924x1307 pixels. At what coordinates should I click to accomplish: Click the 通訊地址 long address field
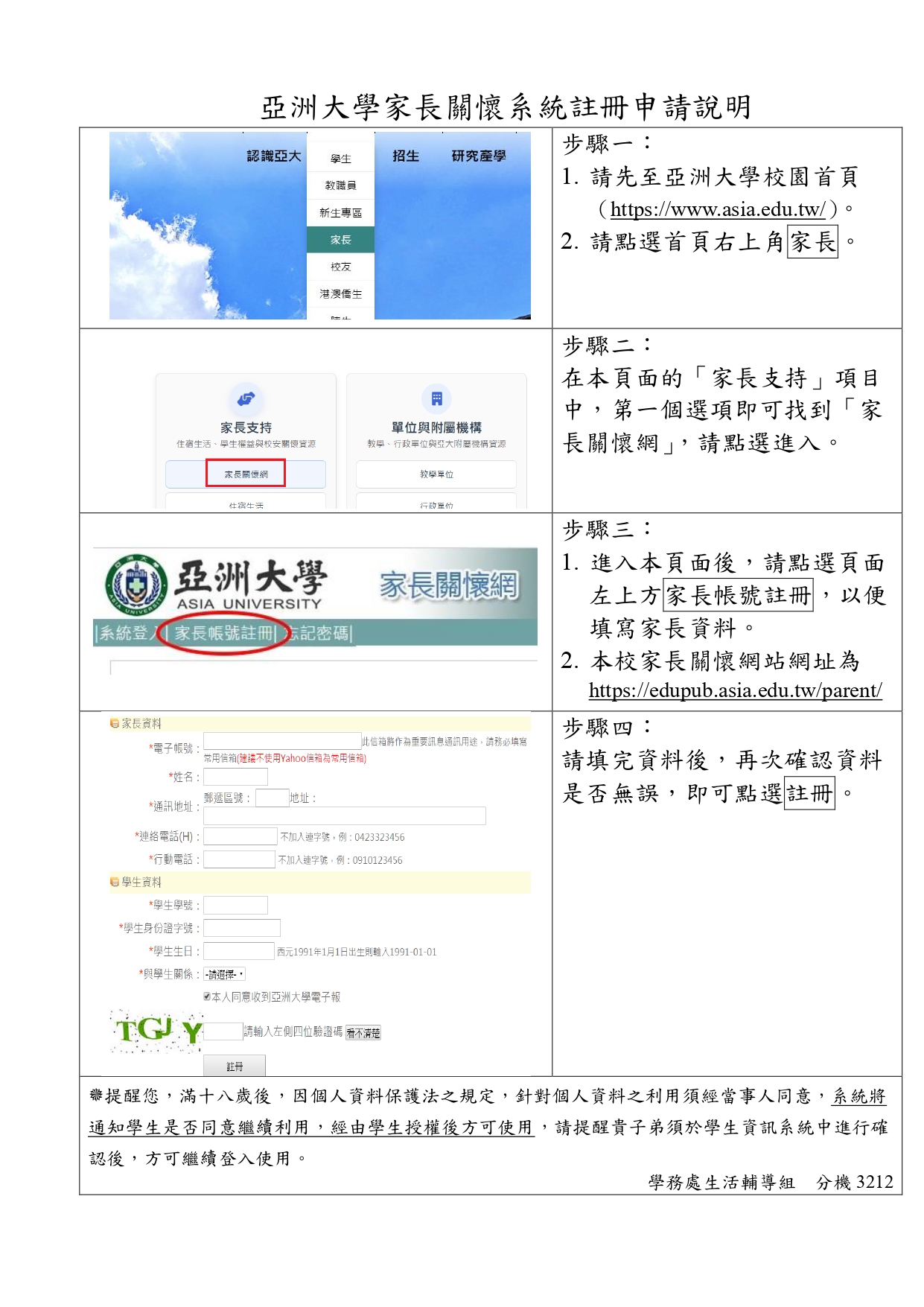click(345, 816)
